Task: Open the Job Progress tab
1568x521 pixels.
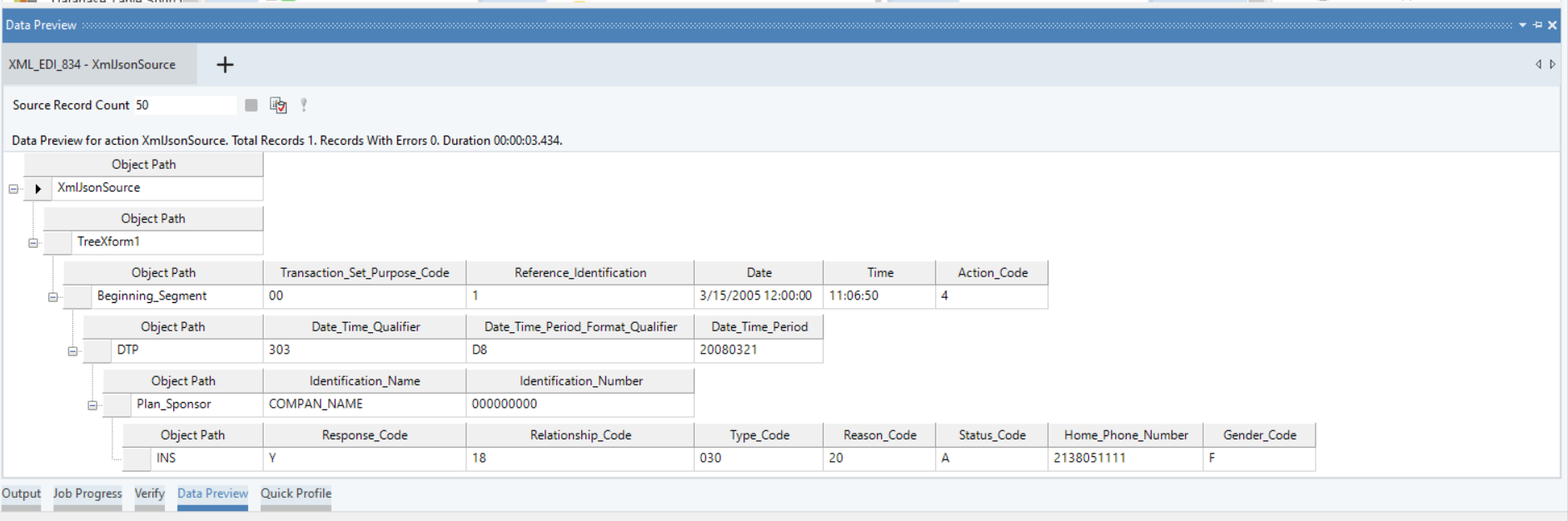Action: pos(87,494)
